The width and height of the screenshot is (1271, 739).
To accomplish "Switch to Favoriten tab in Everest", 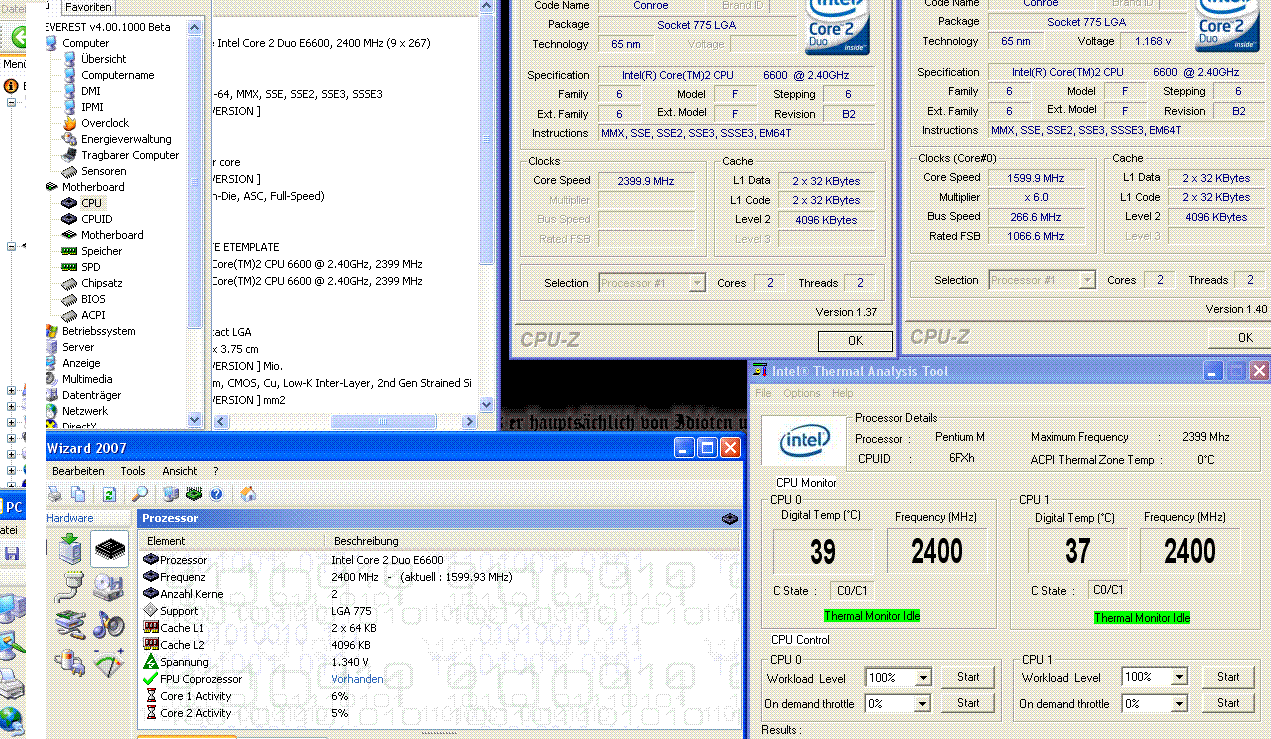I will pos(88,7).
